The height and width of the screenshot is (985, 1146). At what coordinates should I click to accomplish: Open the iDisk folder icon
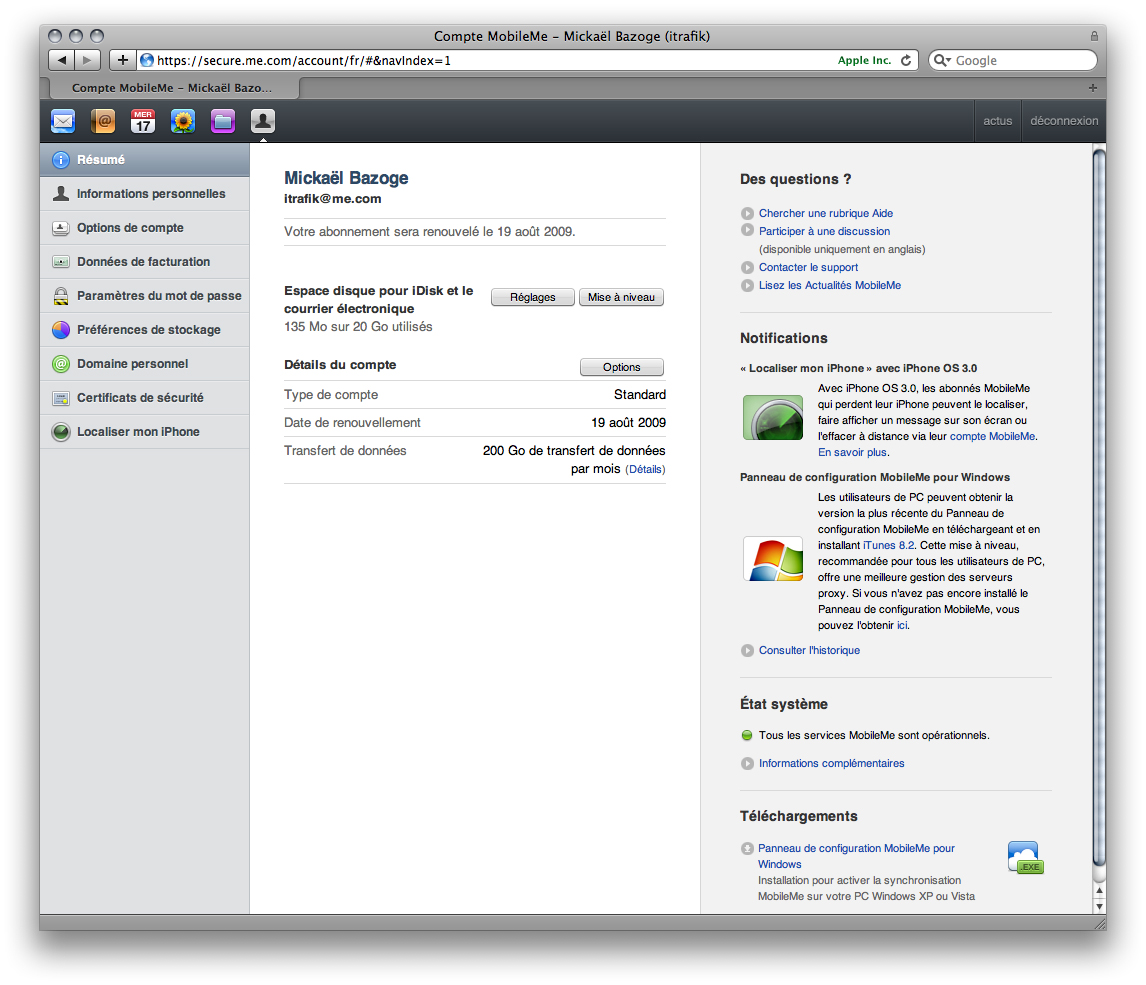click(223, 121)
